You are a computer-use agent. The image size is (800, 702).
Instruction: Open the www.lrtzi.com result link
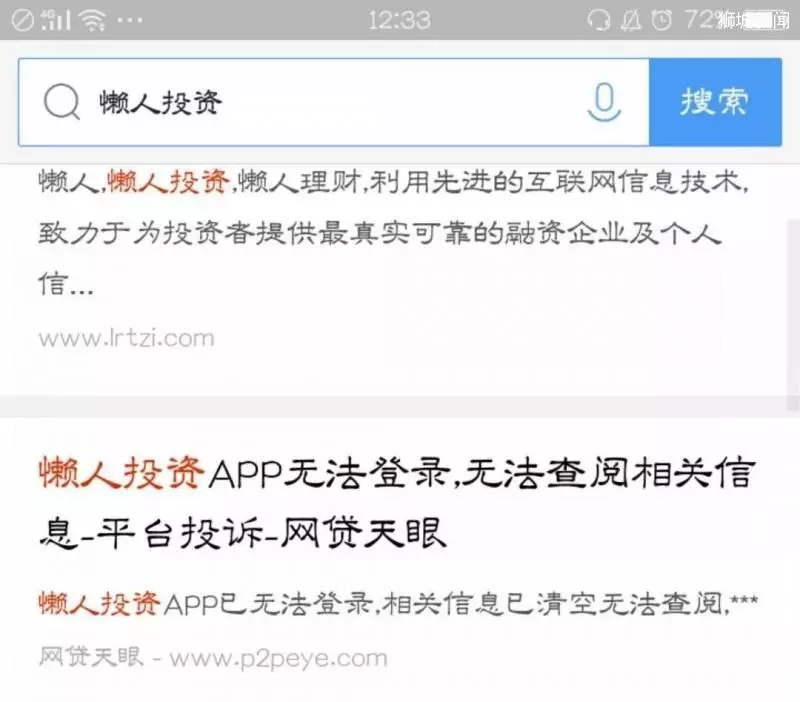point(126,338)
